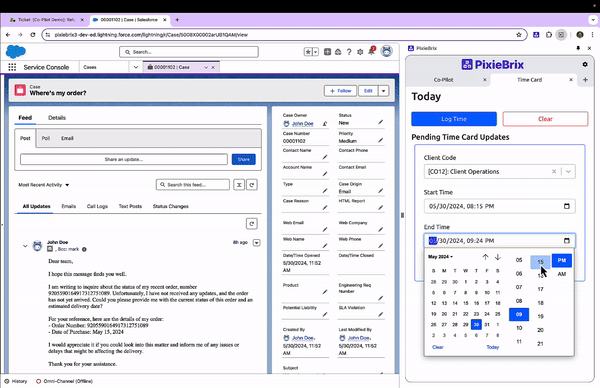Image resolution: width=600 pixels, height=388 pixels.
Task: Select PM in the time picker
Action: pyautogui.click(x=561, y=260)
